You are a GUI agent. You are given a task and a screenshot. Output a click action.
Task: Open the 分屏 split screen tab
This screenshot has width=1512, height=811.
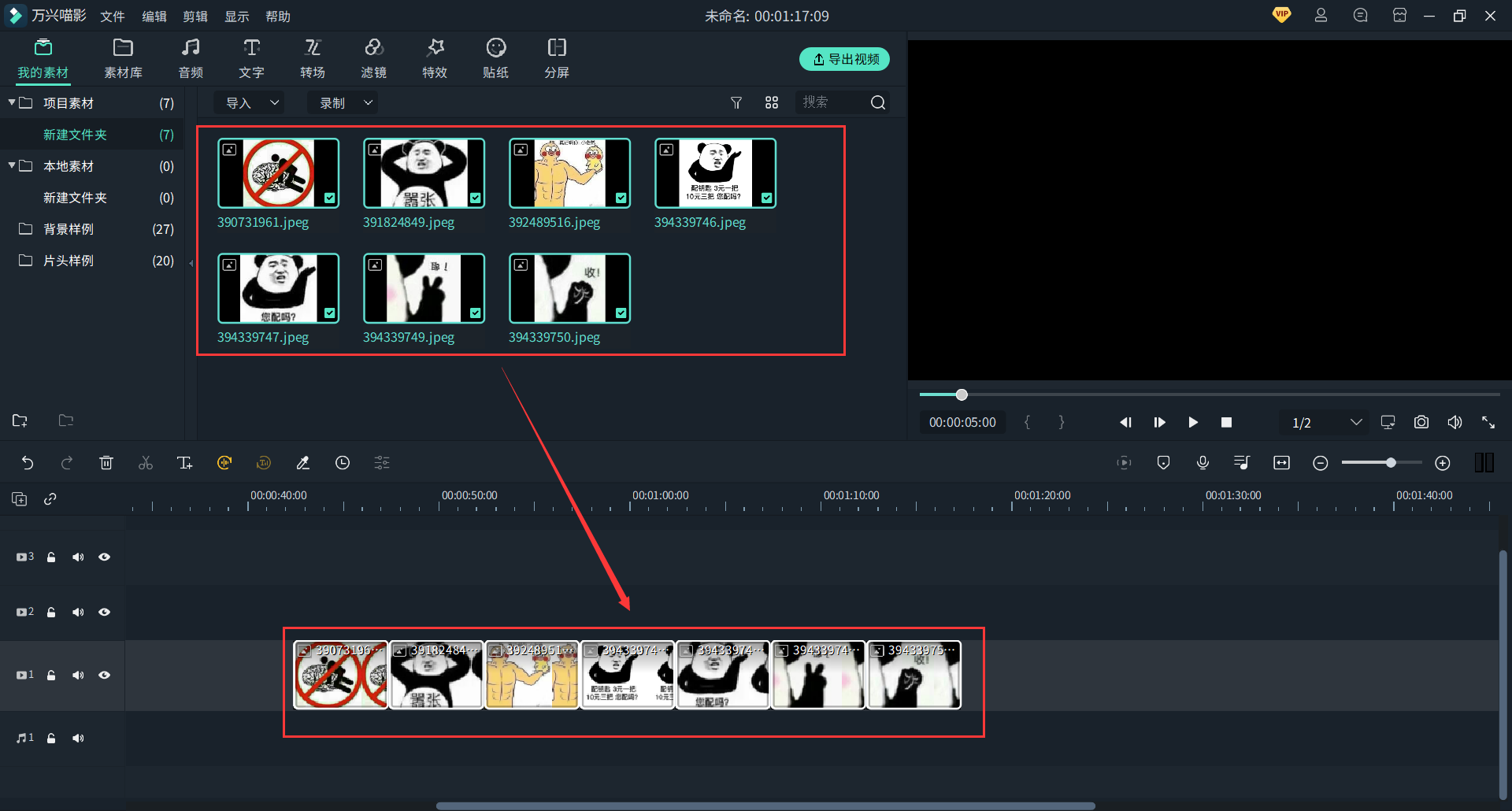pos(557,59)
